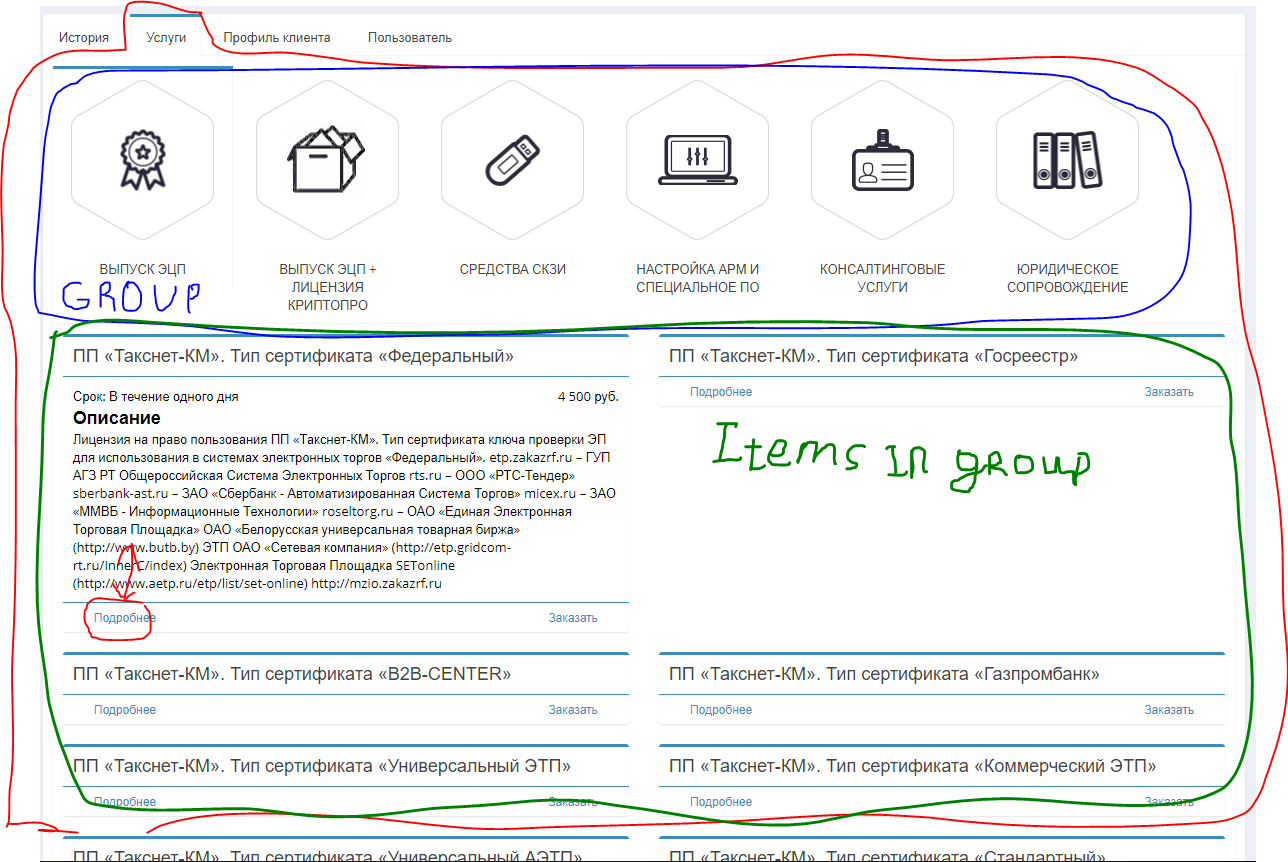
Task: Choose КОНСАЛТИНГОВЫЕ УСЛУГИ label
Action: [882, 278]
